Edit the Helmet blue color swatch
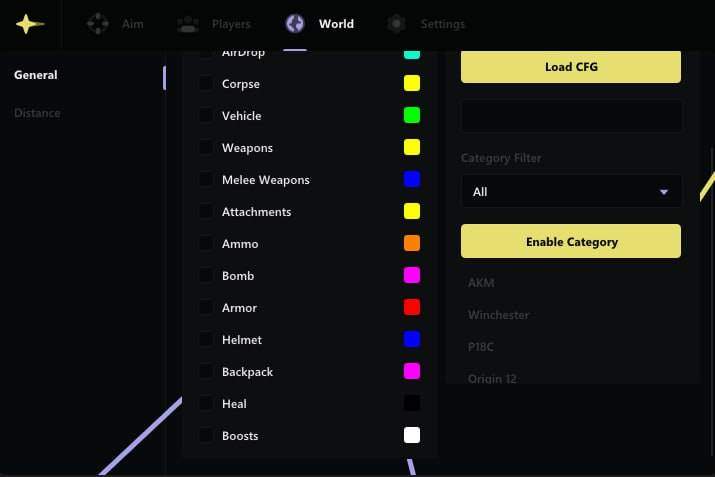Viewport: 715px width, 477px height. pos(412,339)
